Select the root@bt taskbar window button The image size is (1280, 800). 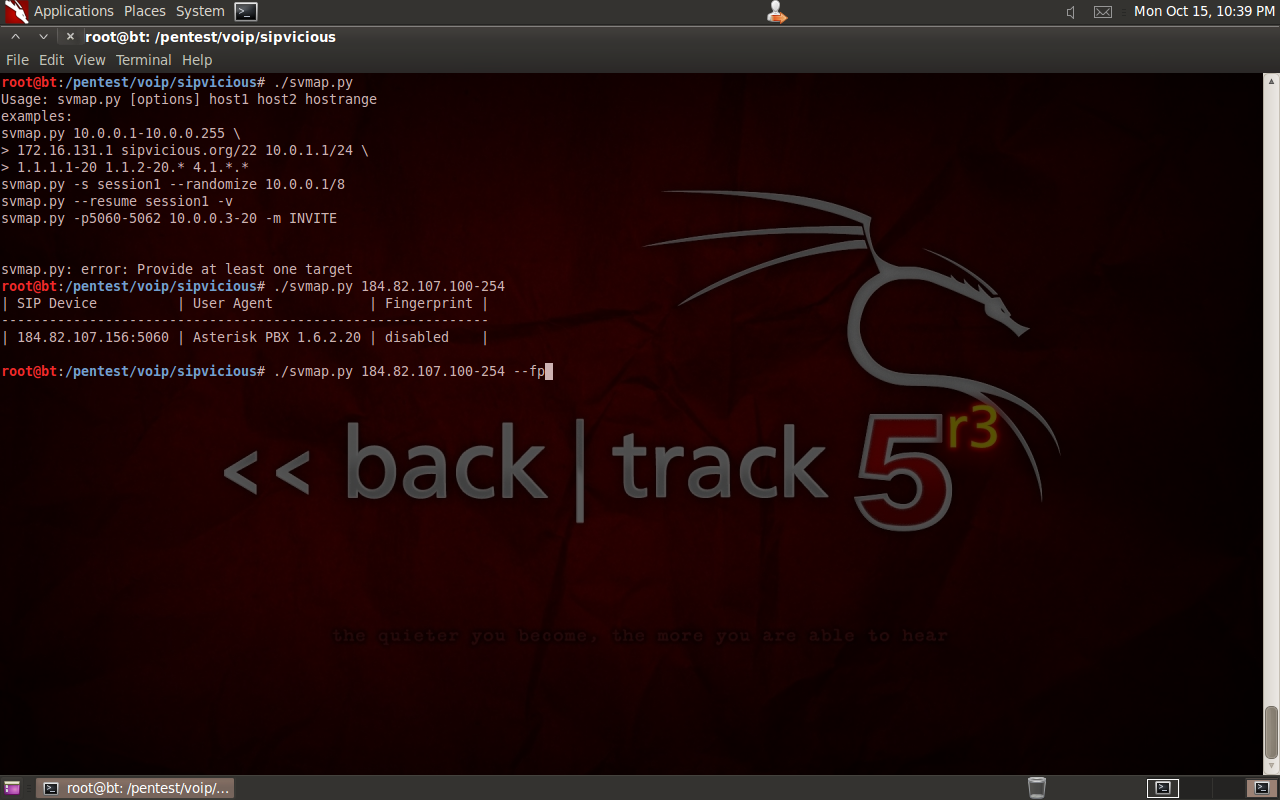click(136, 788)
